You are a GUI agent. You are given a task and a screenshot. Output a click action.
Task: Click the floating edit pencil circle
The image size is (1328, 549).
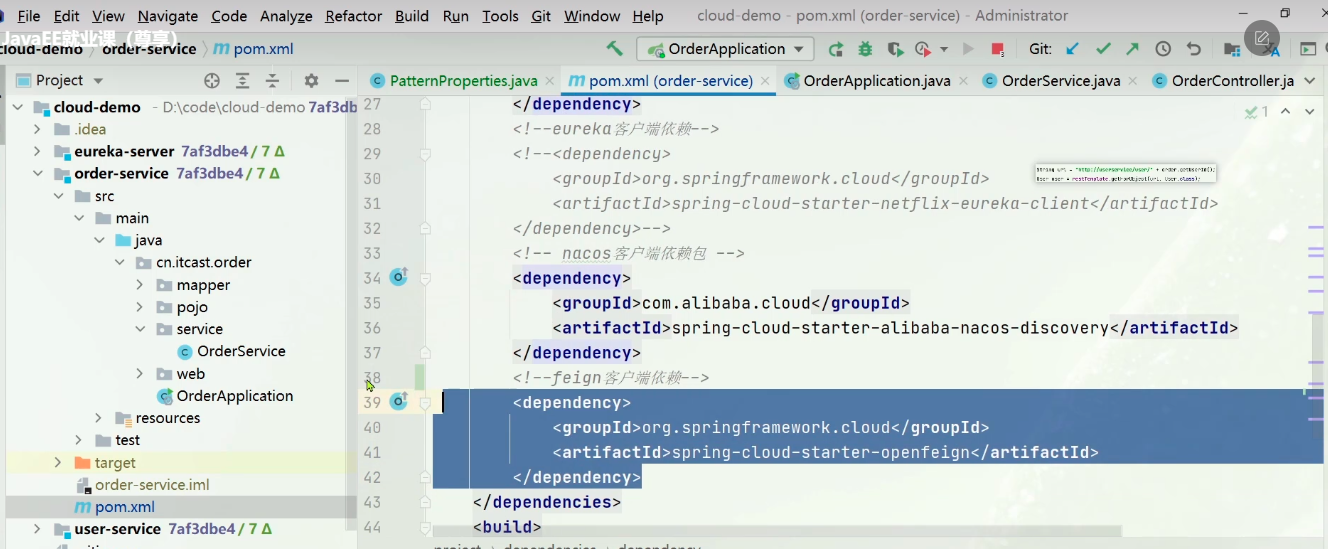[x=1262, y=38]
